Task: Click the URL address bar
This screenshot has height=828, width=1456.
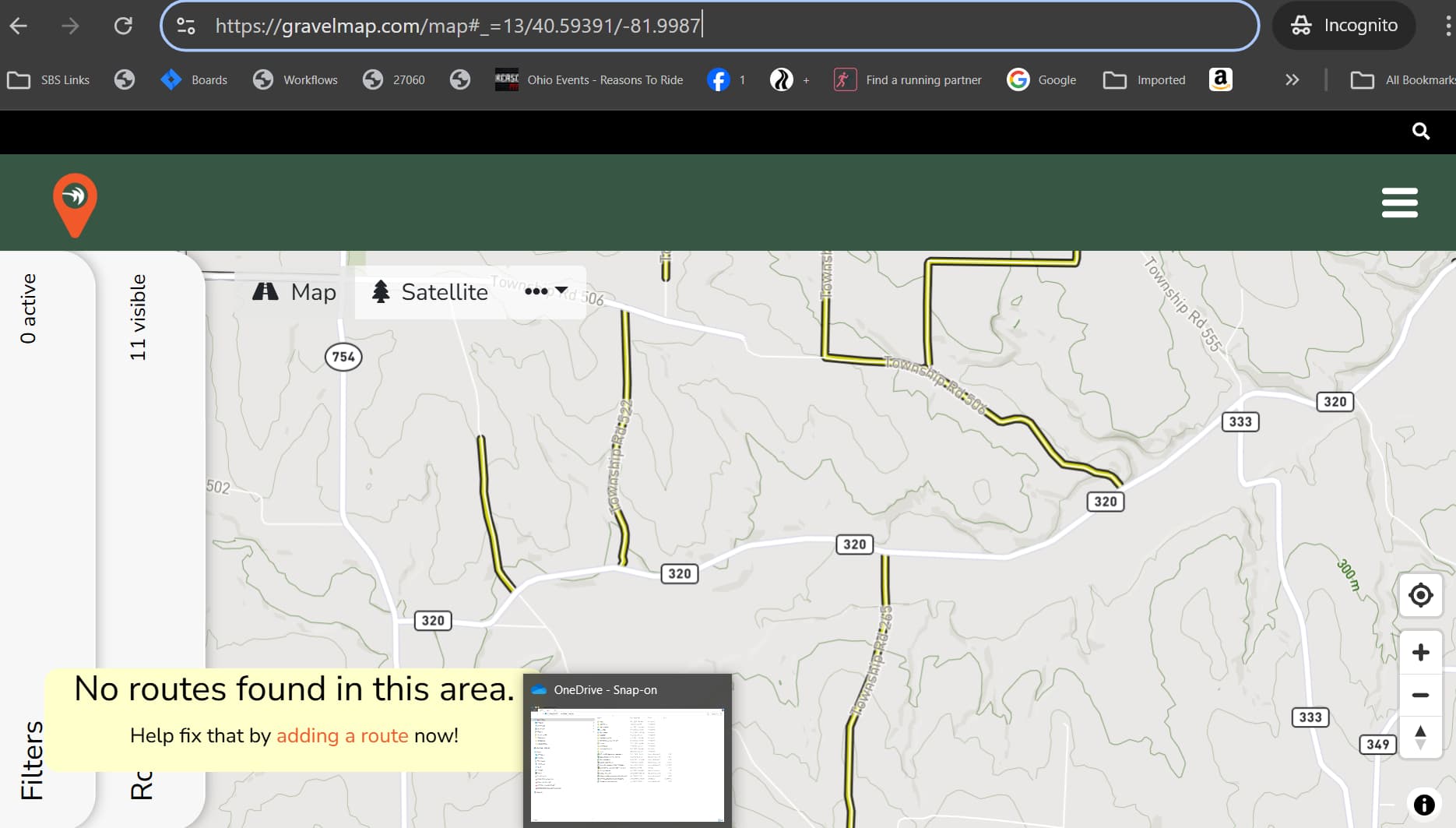Action: pyautogui.click(x=701, y=26)
